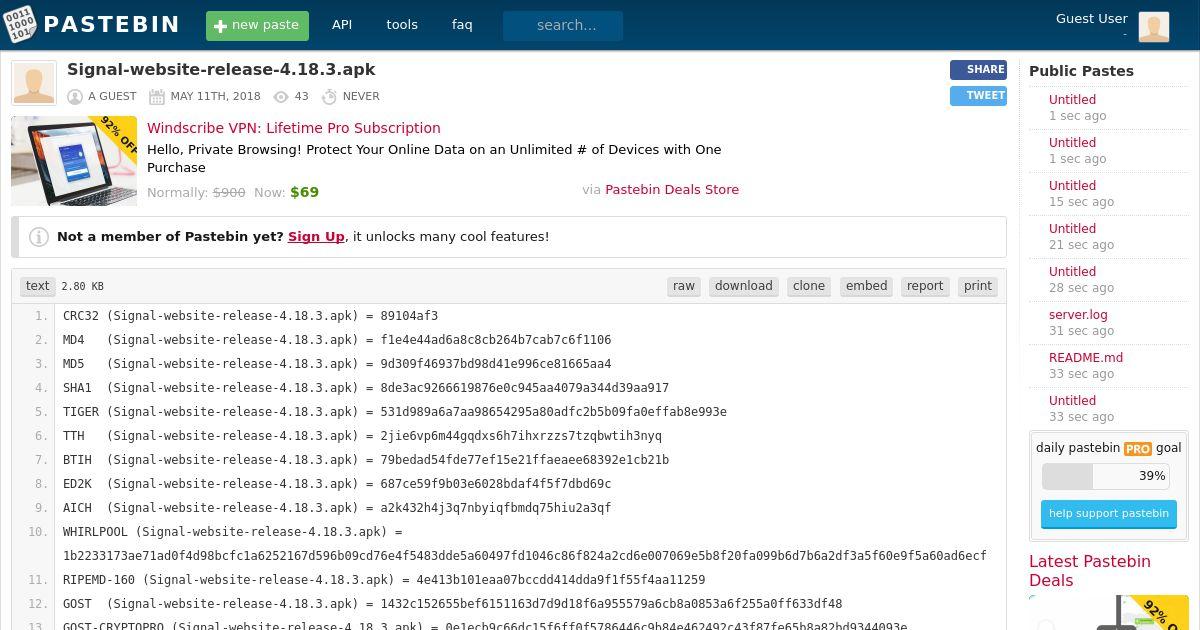Click the AICH hash line
Viewport: 1200px width, 630px height.
pos(337,508)
